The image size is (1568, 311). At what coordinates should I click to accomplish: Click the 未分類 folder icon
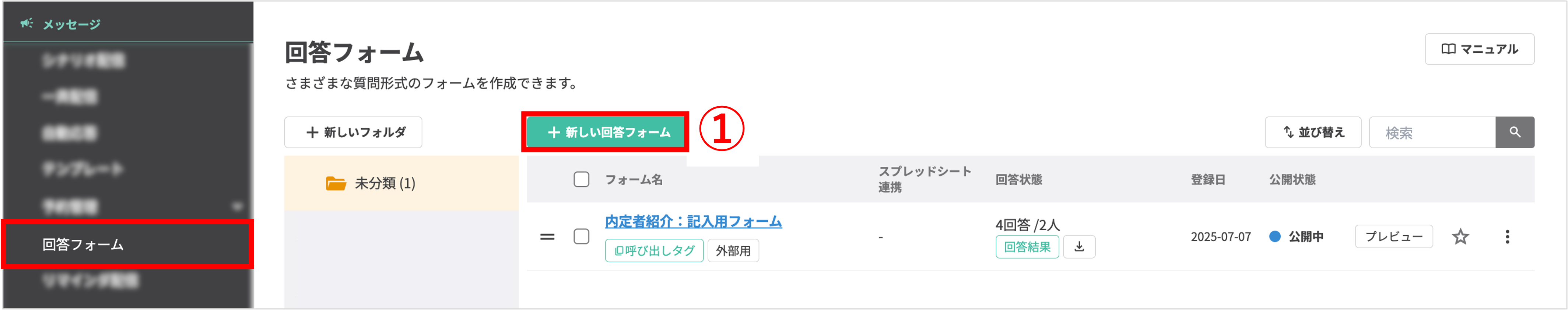point(336,183)
